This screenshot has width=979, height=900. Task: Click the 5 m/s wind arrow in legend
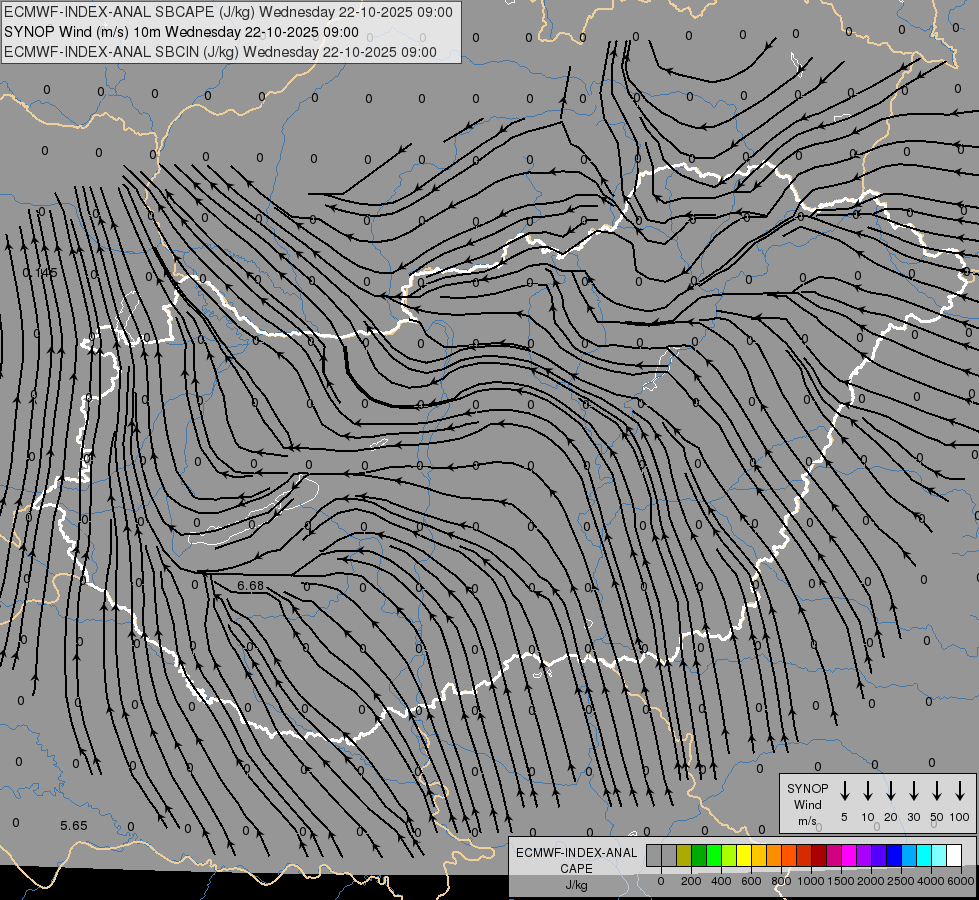click(x=845, y=791)
